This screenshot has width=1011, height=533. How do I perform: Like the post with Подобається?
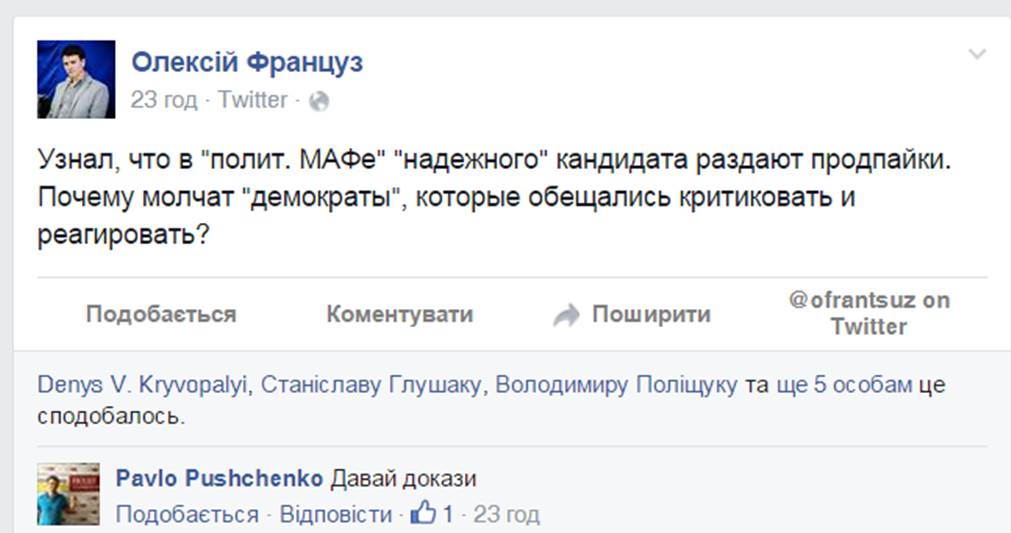[x=161, y=315]
